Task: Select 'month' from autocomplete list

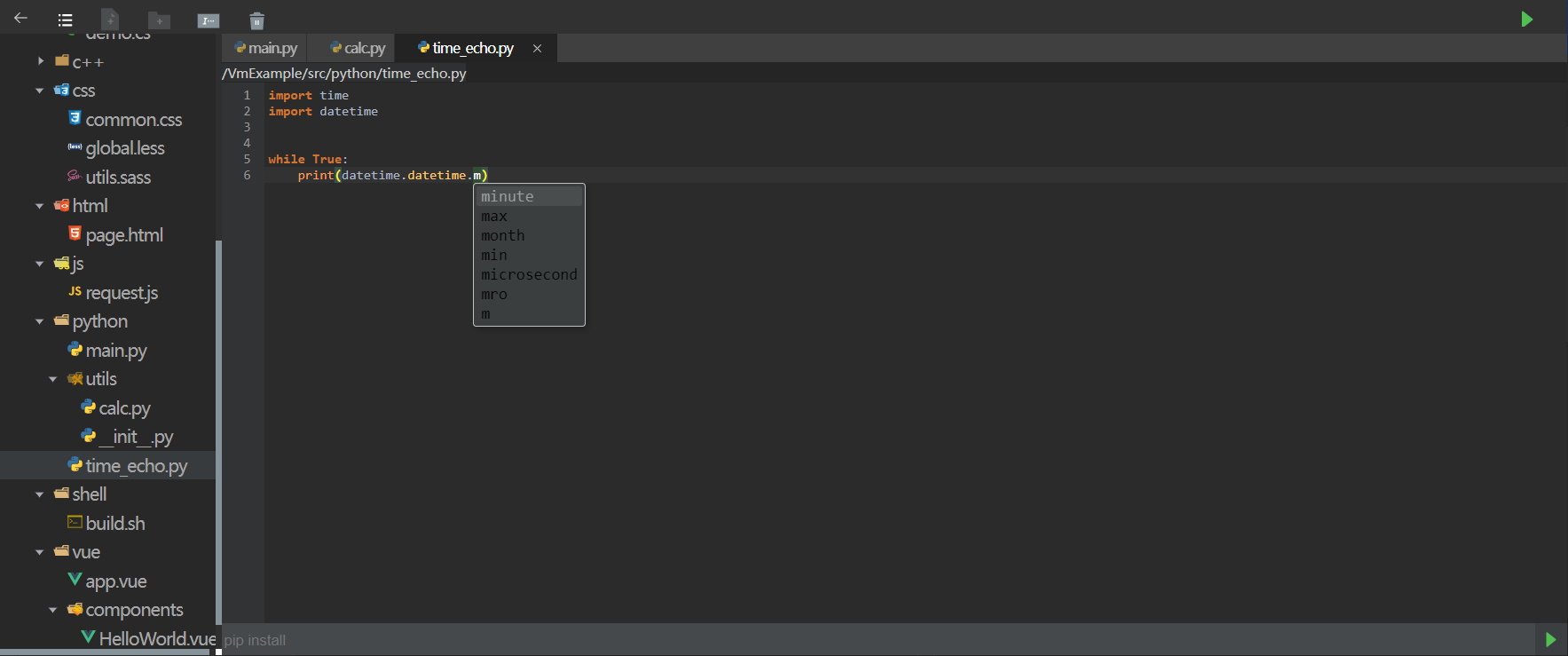Action: 503,235
